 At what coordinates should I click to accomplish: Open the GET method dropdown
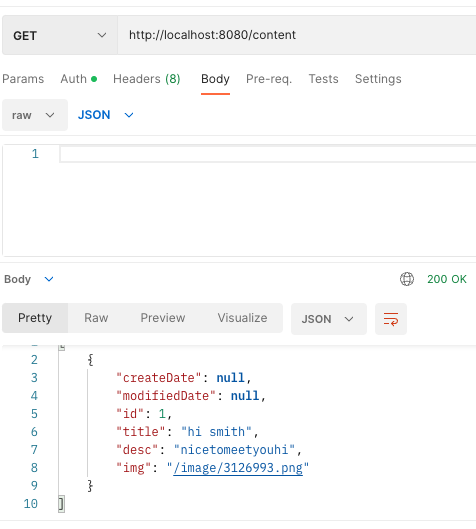pos(60,35)
